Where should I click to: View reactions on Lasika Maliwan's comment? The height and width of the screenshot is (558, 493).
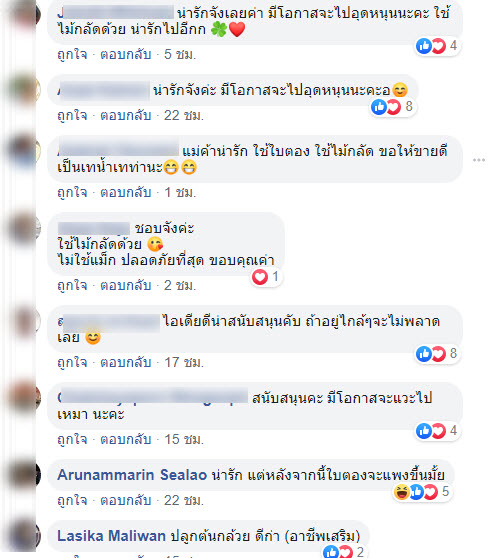[x=344, y=552]
